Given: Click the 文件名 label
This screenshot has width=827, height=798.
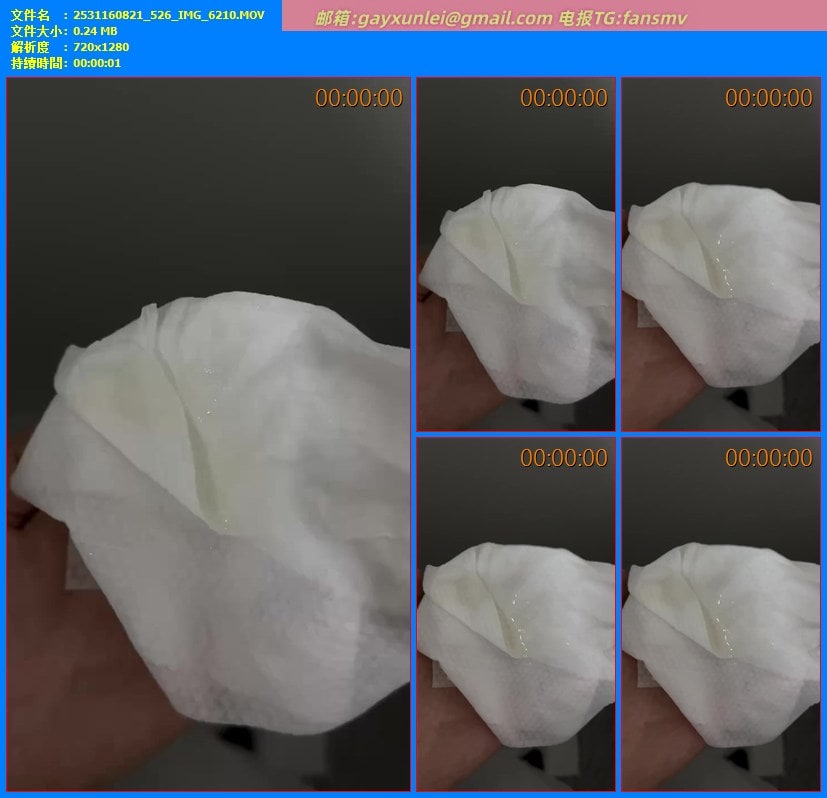Looking at the screenshot, I should coord(30,15).
